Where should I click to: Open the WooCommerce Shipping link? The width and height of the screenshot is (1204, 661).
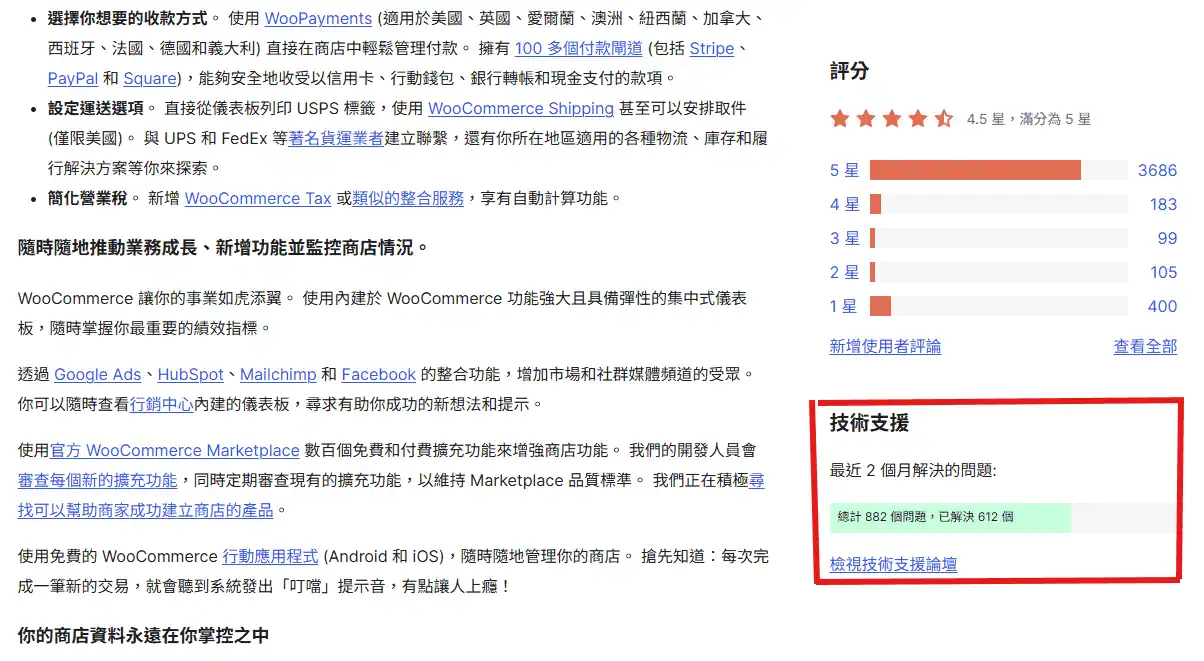tap(521, 108)
